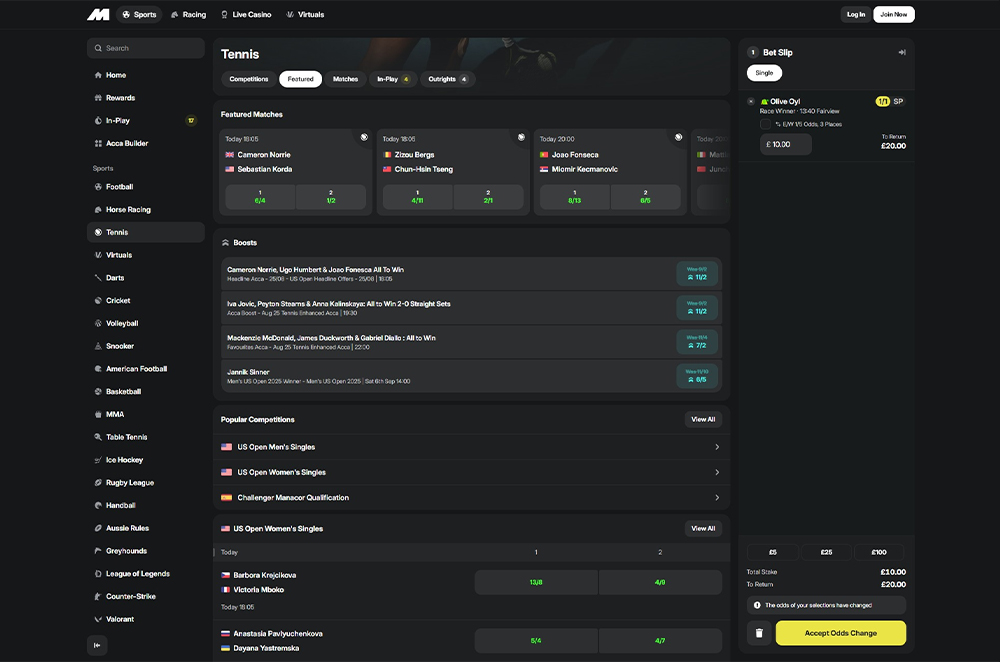Open the In-Play tab under Tennis

tap(393, 79)
